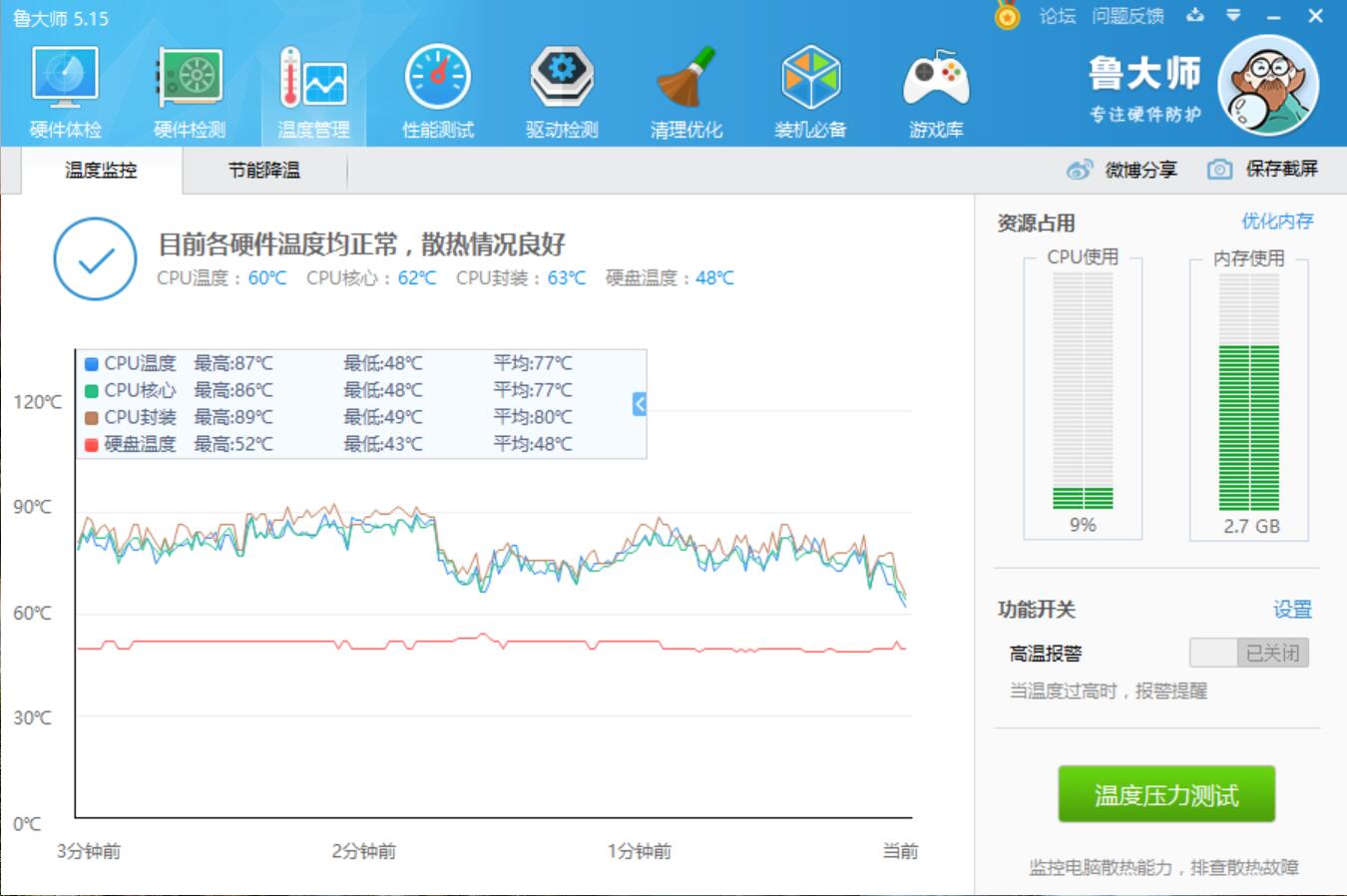The image size is (1347, 896).
Task: Open 驱动检测 driver detection
Action: [562, 92]
